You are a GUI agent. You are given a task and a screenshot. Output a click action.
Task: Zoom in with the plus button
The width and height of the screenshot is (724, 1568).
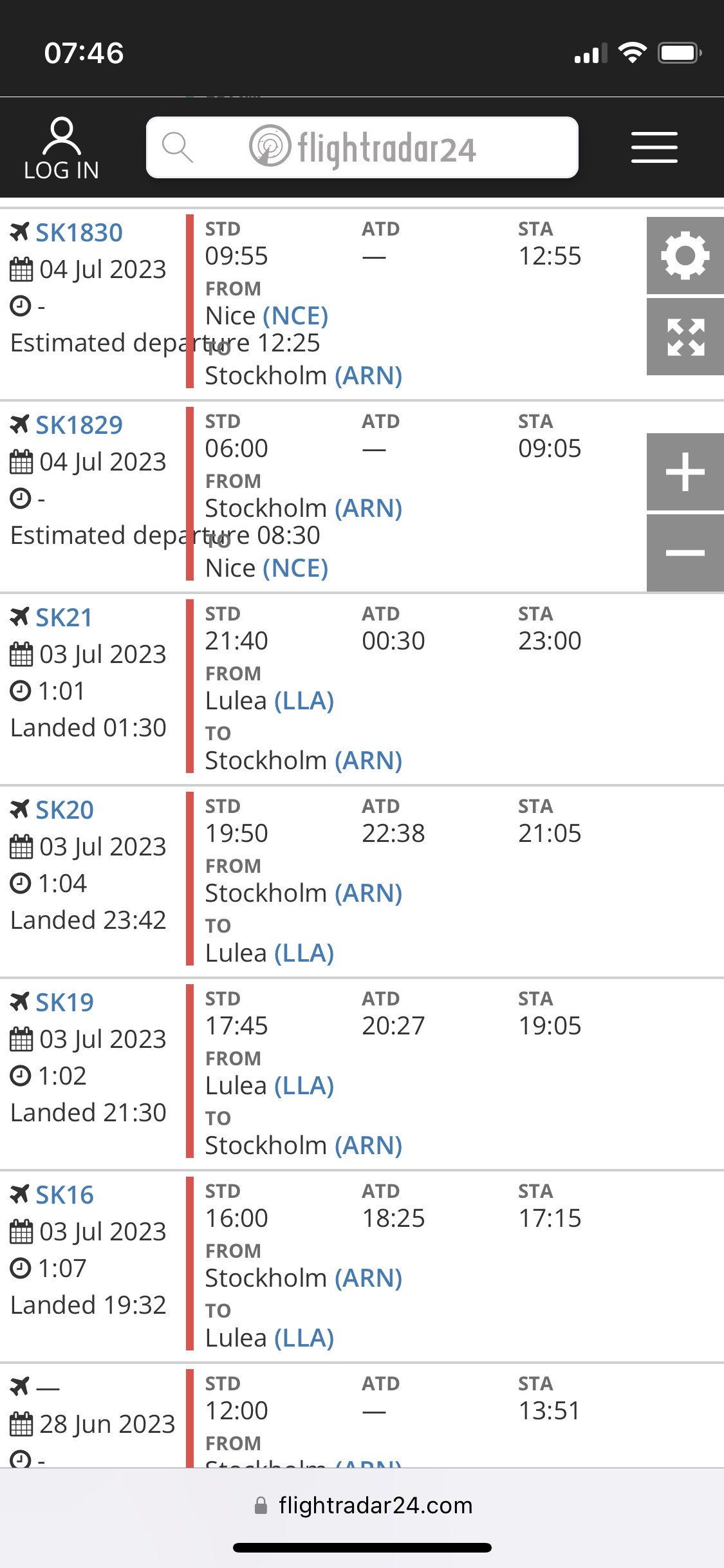685,472
